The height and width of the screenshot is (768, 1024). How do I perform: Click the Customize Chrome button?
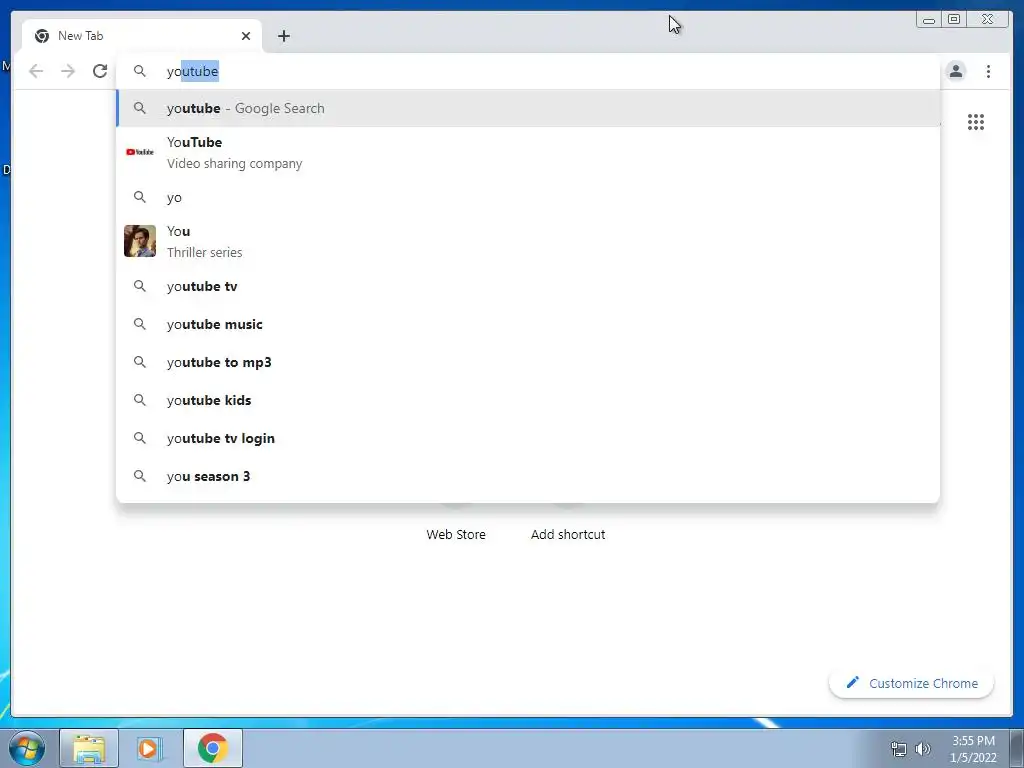(912, 683)
